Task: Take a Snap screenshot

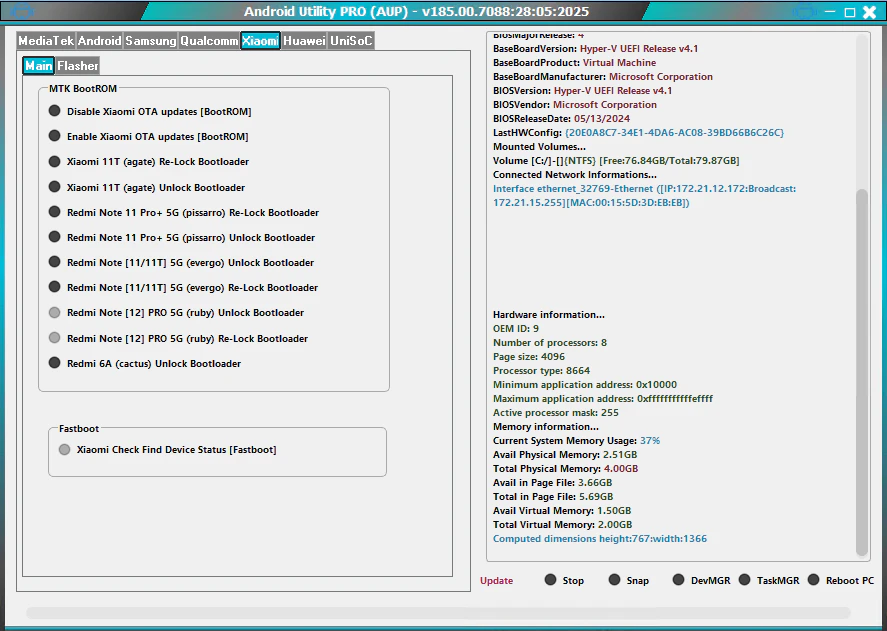Action: click(x=628, y=580)
